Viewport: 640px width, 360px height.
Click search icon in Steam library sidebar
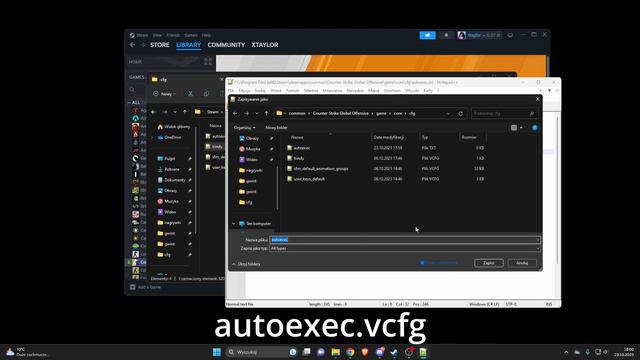tap(132, 89)
